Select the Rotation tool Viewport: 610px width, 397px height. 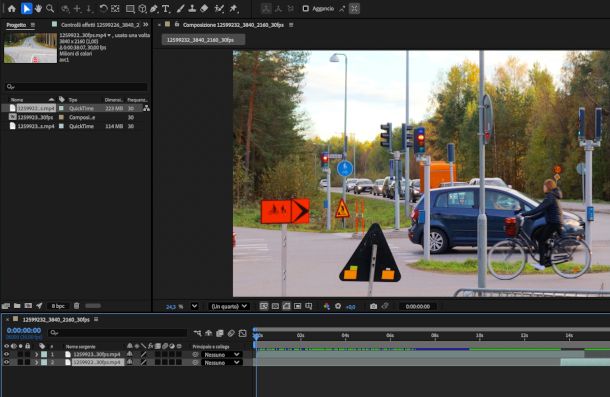pos(103,8)
